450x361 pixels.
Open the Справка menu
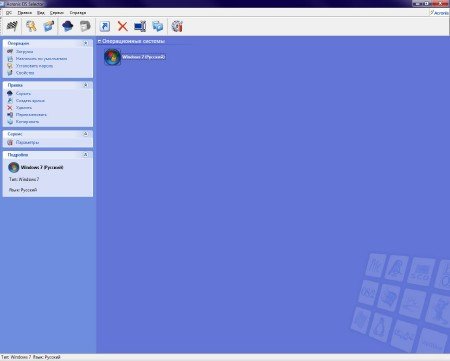pos(78,13)
